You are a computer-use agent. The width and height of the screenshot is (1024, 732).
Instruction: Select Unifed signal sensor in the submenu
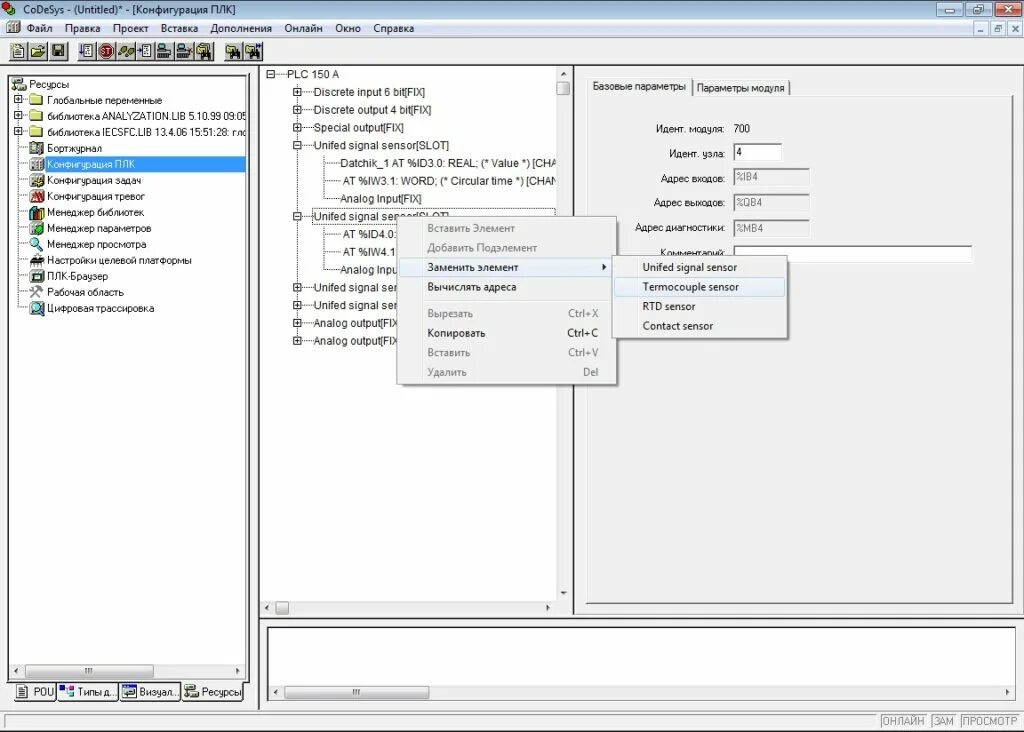[699, 267]
